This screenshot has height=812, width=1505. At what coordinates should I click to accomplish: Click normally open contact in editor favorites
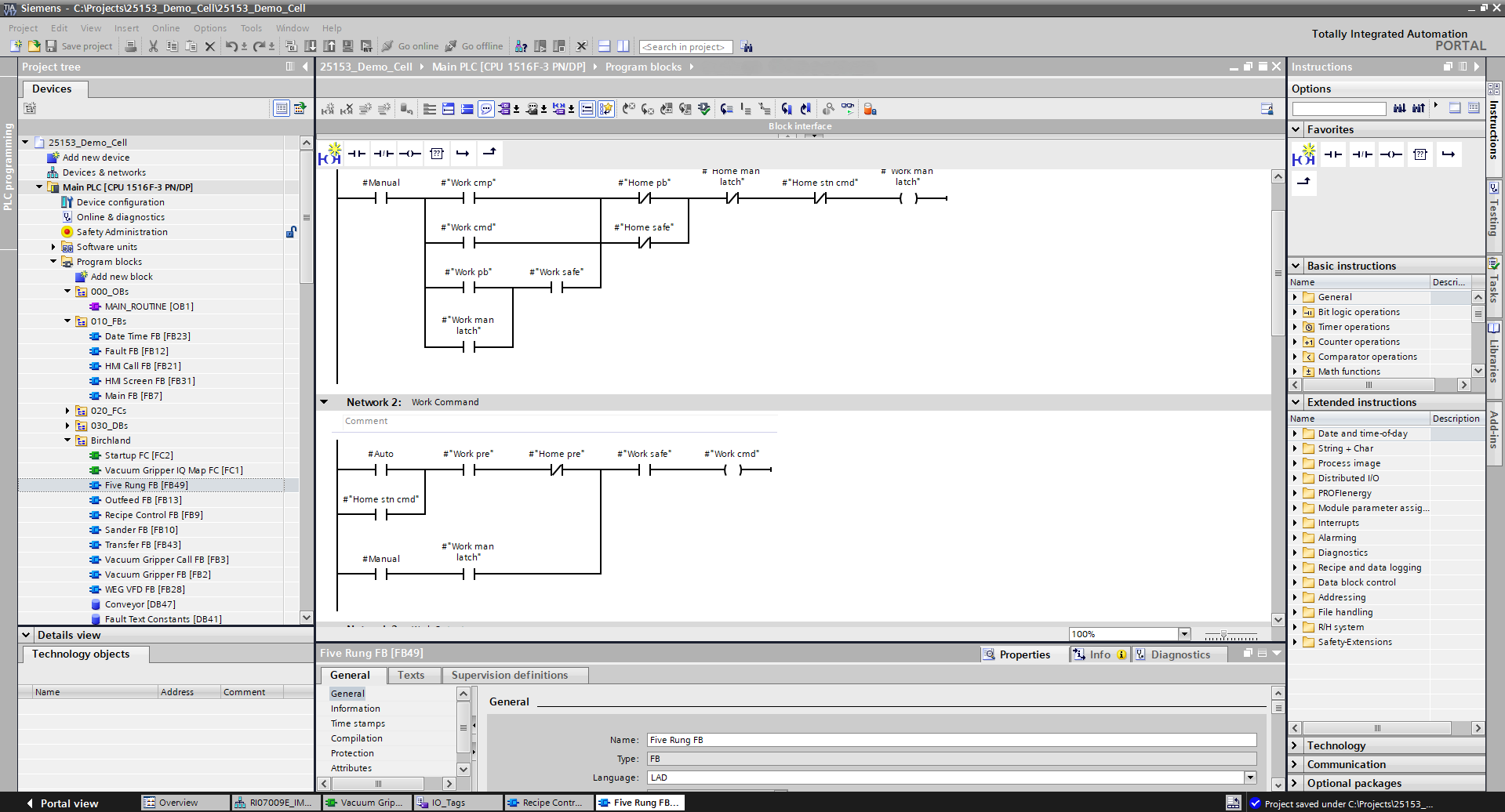coord(357,154)
